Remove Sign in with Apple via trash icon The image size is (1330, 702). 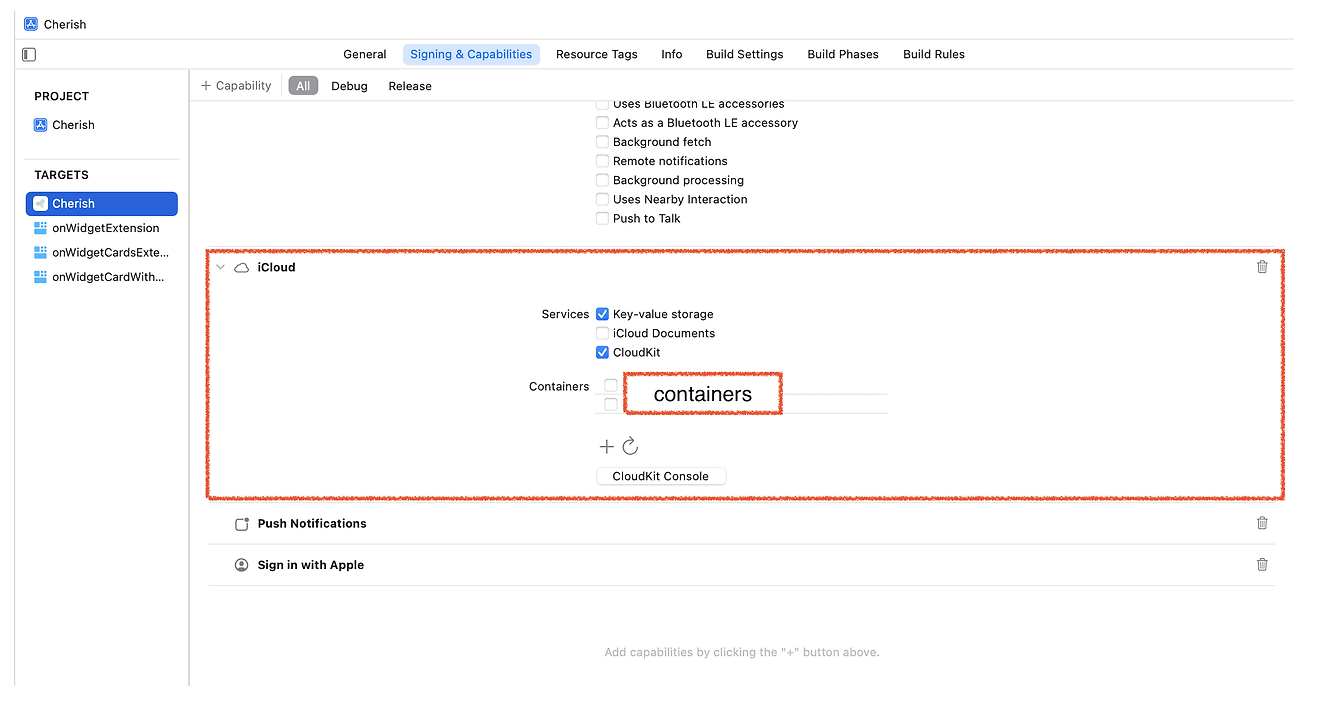point(1262,565)
